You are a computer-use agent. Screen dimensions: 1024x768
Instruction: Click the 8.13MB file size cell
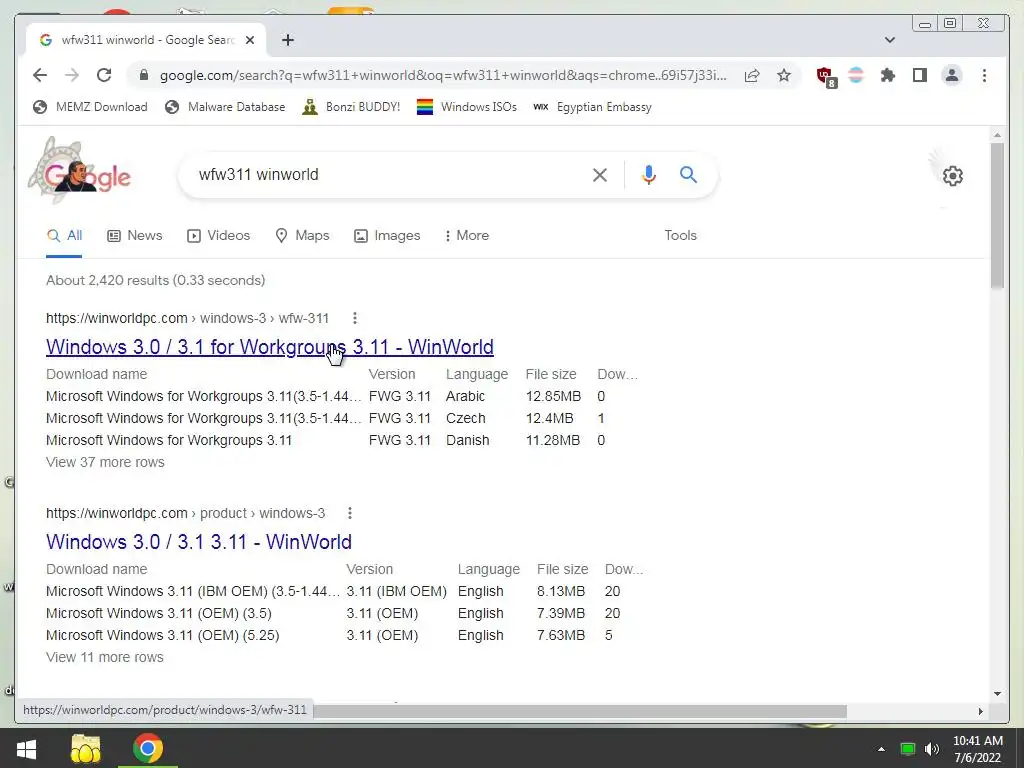coord(561,592)
